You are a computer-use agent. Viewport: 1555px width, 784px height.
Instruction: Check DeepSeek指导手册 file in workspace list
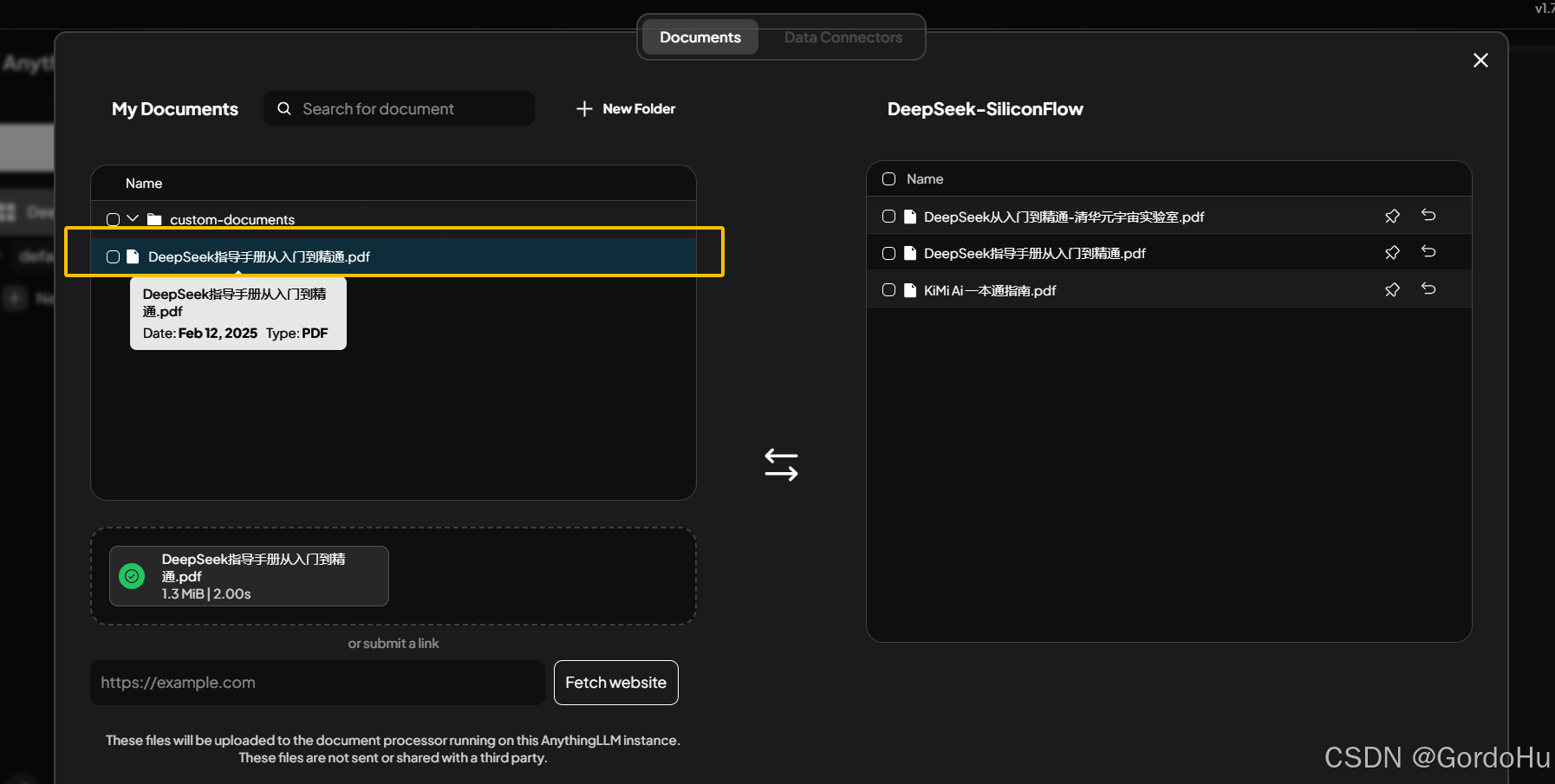(x=888, y=253)
